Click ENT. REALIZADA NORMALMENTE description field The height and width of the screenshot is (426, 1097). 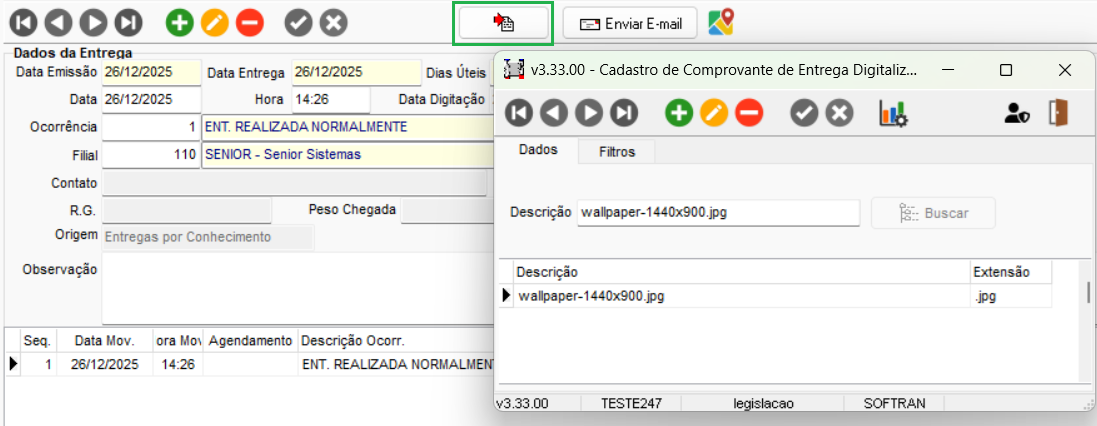348,127
